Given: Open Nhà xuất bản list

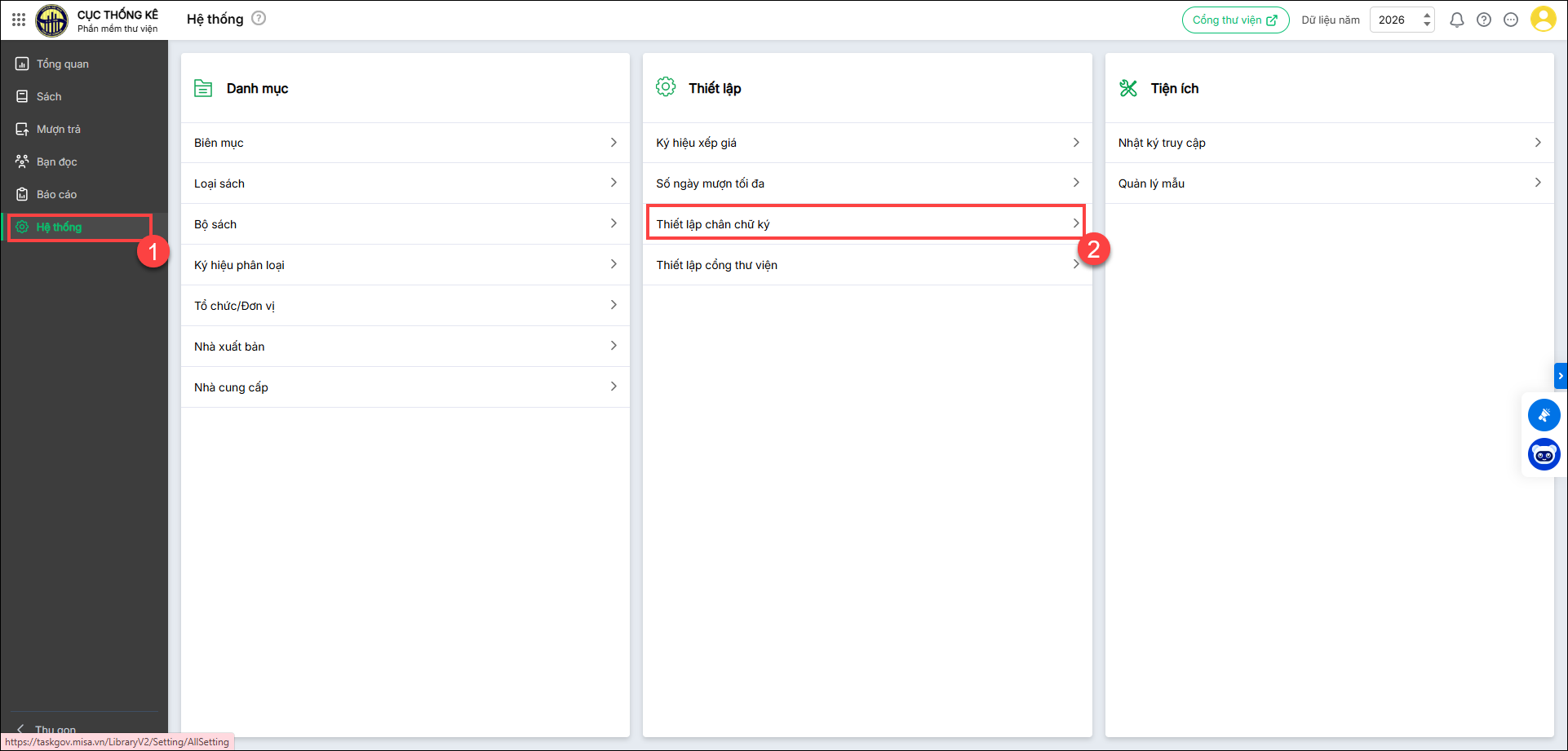Looking at the screenshot, I should point(405,347).
